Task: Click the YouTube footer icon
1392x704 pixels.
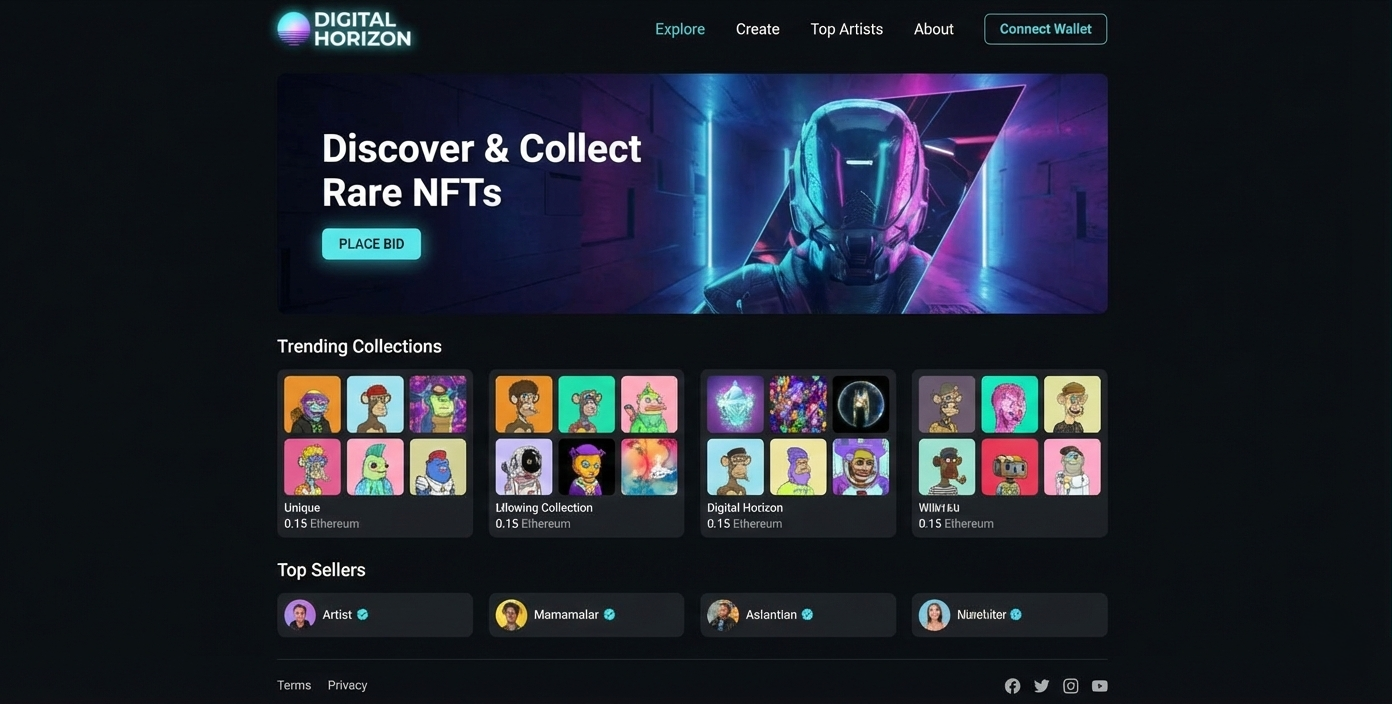Action: 1099,686
